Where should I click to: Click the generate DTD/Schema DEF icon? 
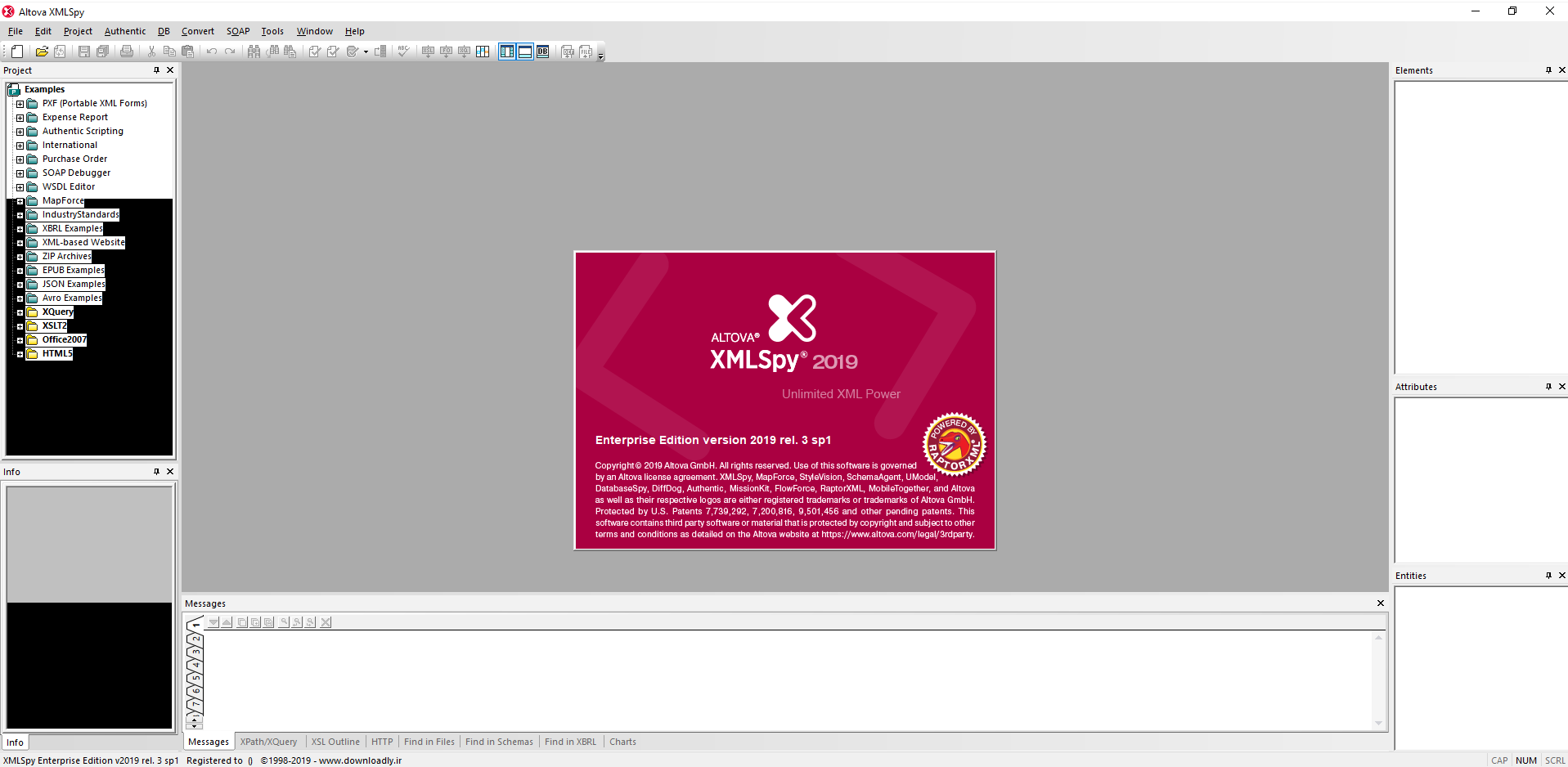tap(568, 52)
